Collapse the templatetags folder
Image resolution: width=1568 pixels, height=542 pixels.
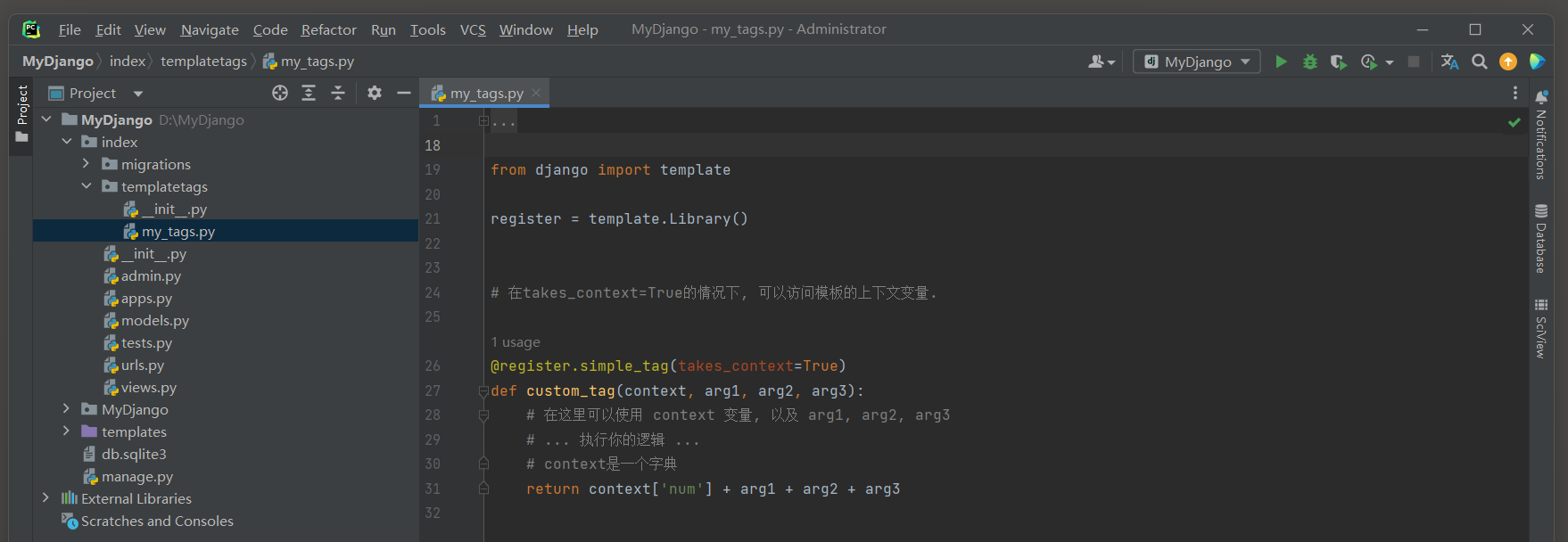[x=87, y=185]
